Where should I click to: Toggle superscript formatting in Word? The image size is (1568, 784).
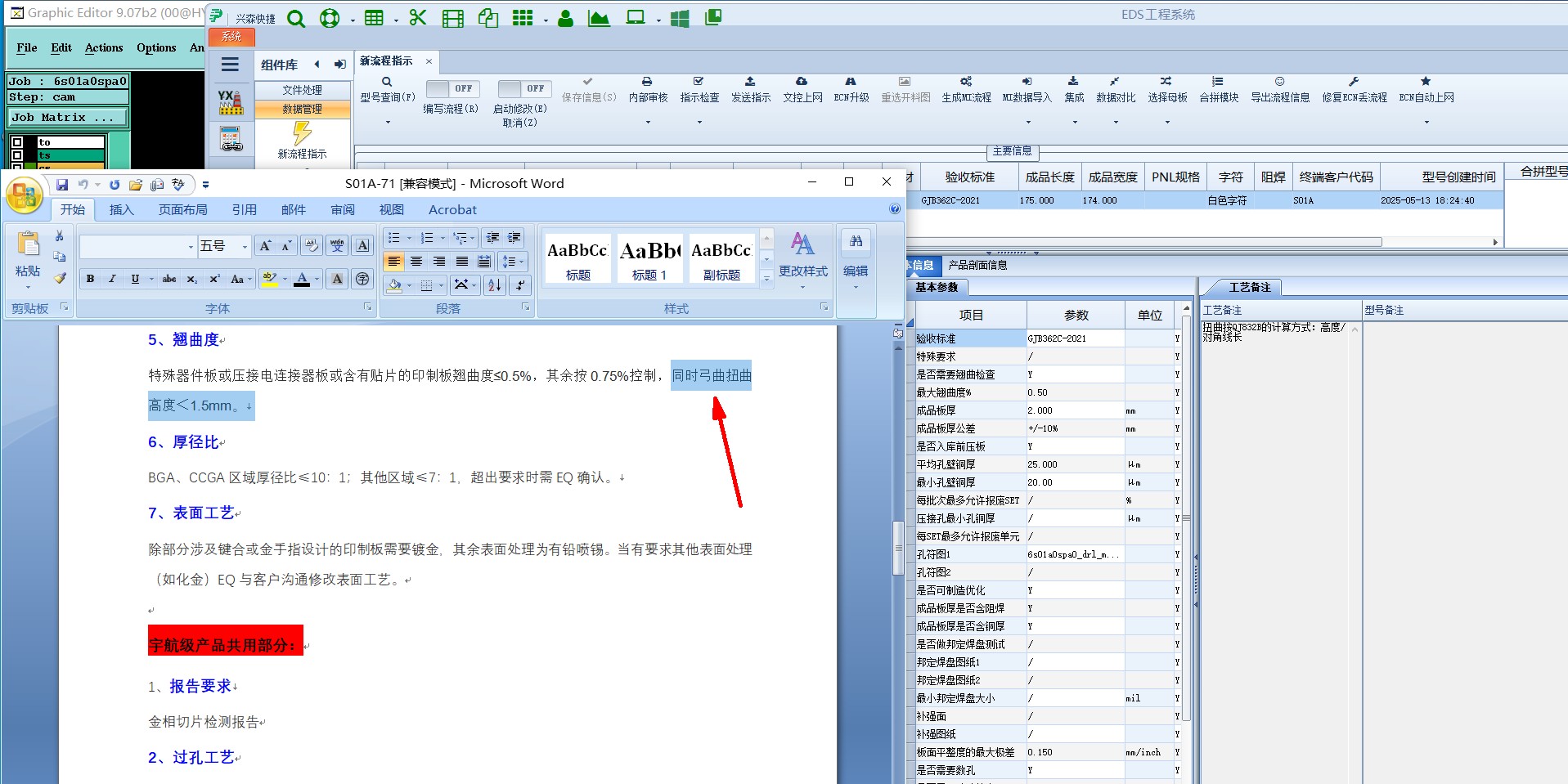pyautogui.click(x=214, y=279)
